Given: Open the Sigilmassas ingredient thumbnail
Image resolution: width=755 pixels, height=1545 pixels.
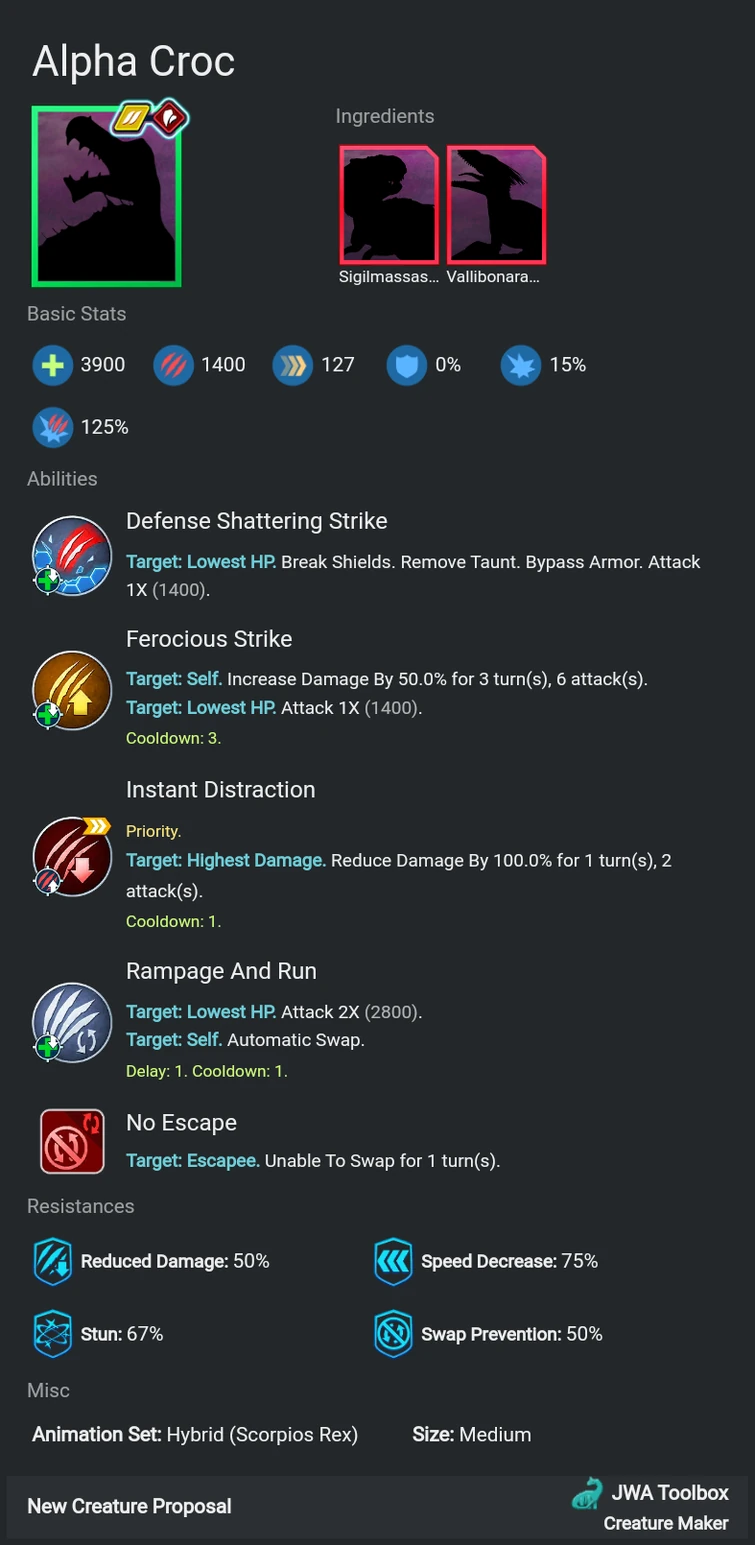Looking at the screenshot, I should 388,205.
